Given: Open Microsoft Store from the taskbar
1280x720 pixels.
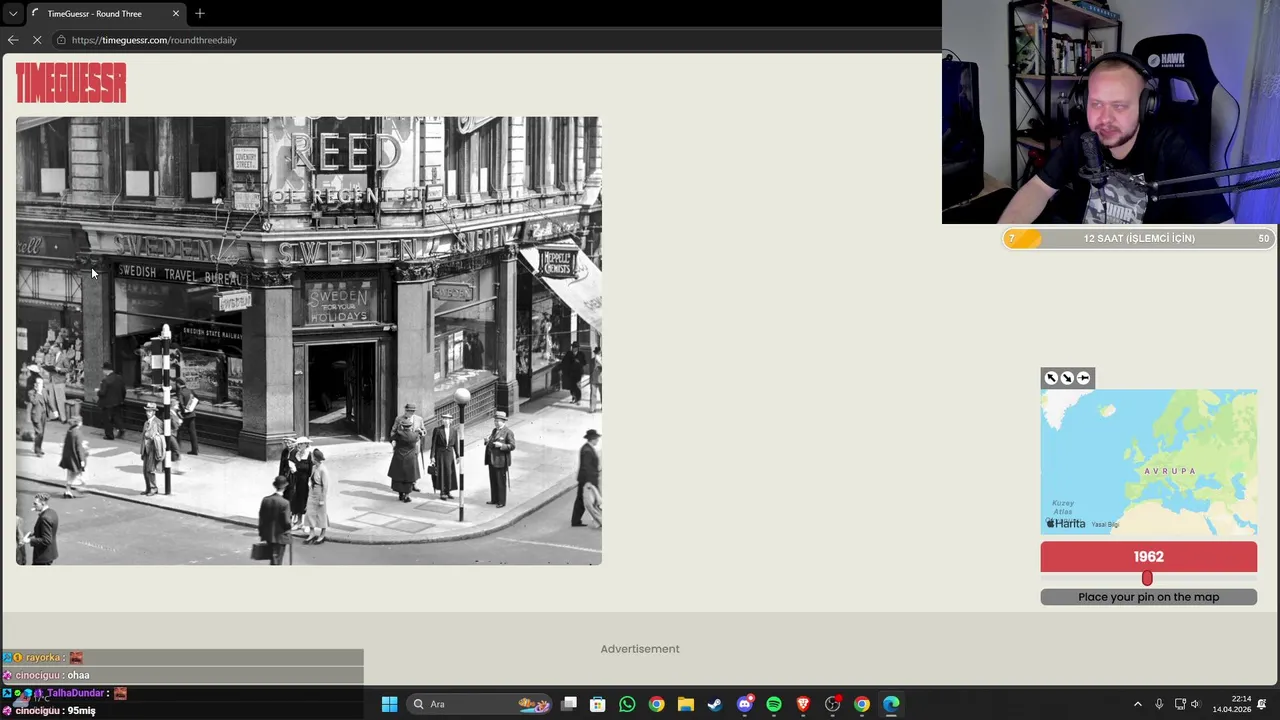Looking at the screenshot, I should coord(598,704).
